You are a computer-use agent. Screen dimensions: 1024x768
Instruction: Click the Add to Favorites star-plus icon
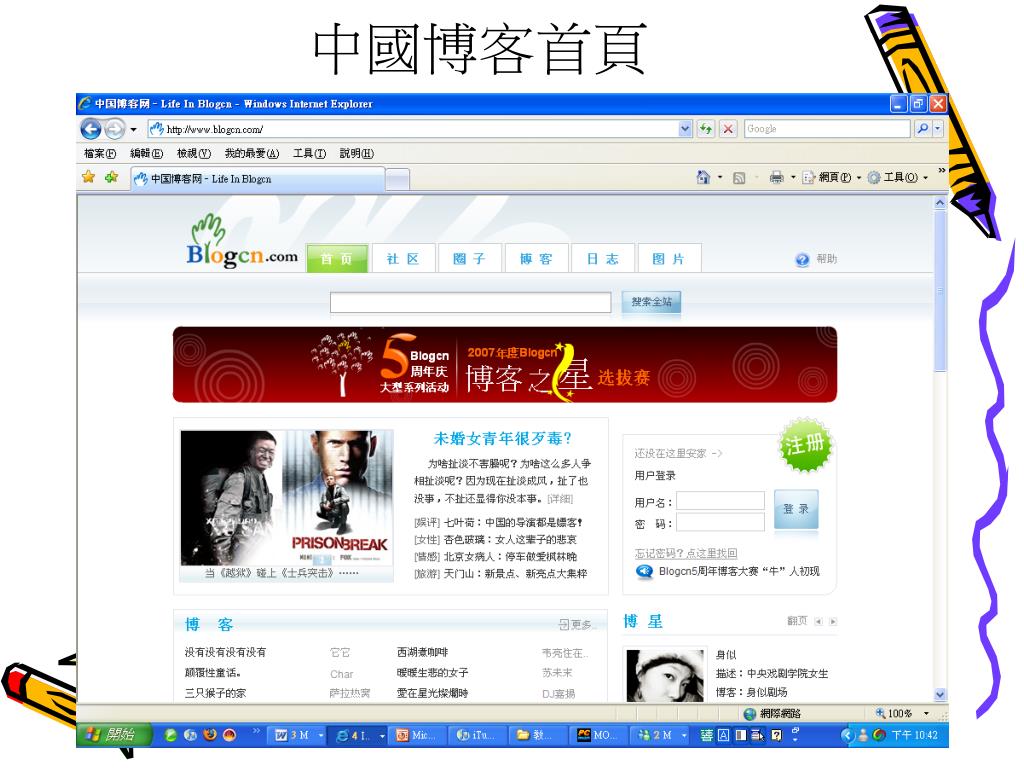(x=112, y=177)
